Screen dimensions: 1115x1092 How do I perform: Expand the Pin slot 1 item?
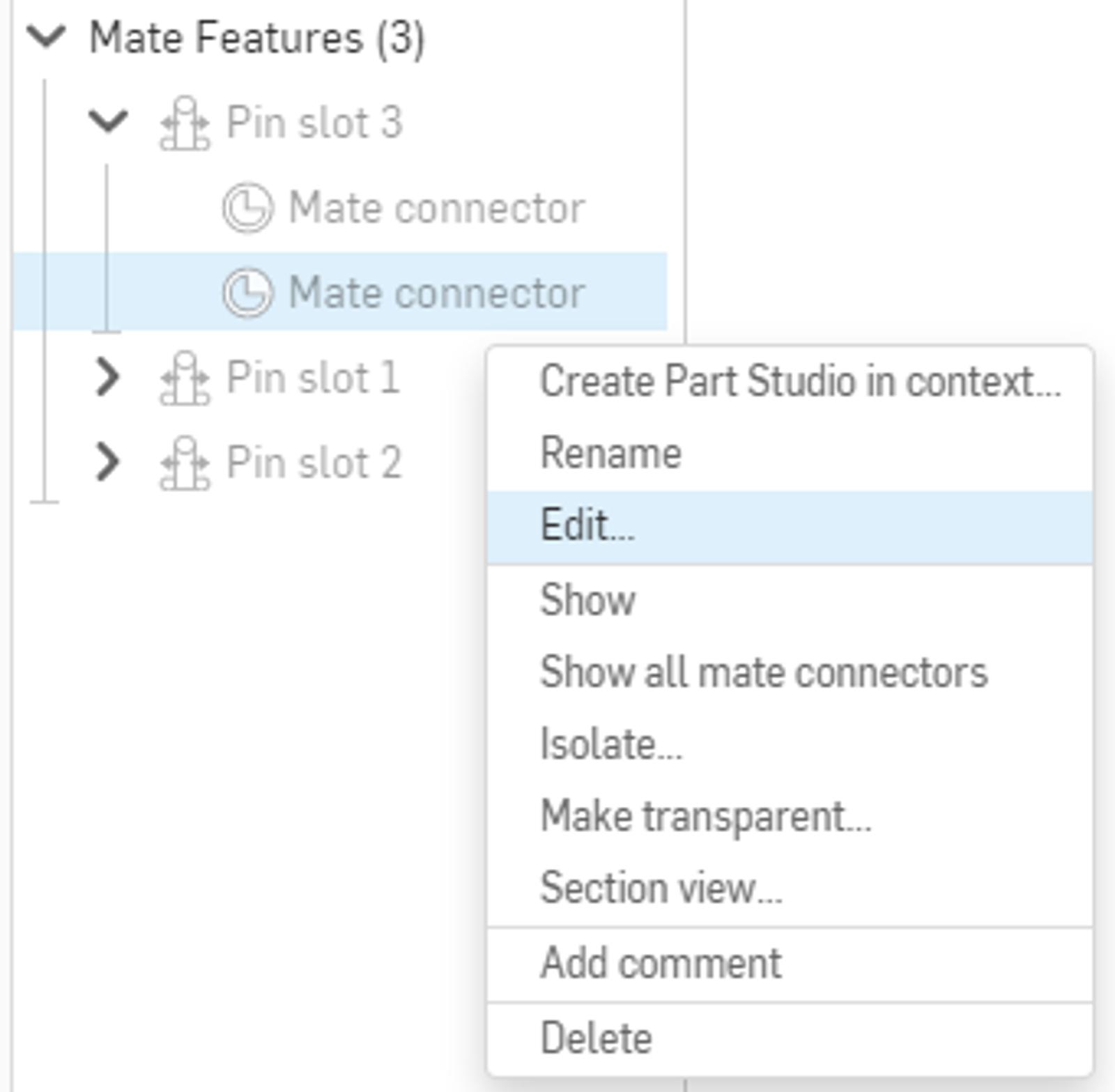(108, 377)
